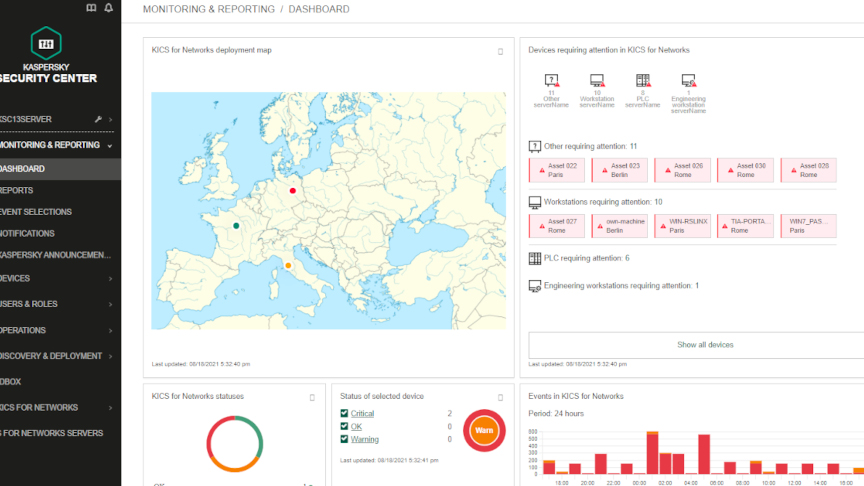
Task: Click the orange Rome marker on map
Action: coord(288,266)
